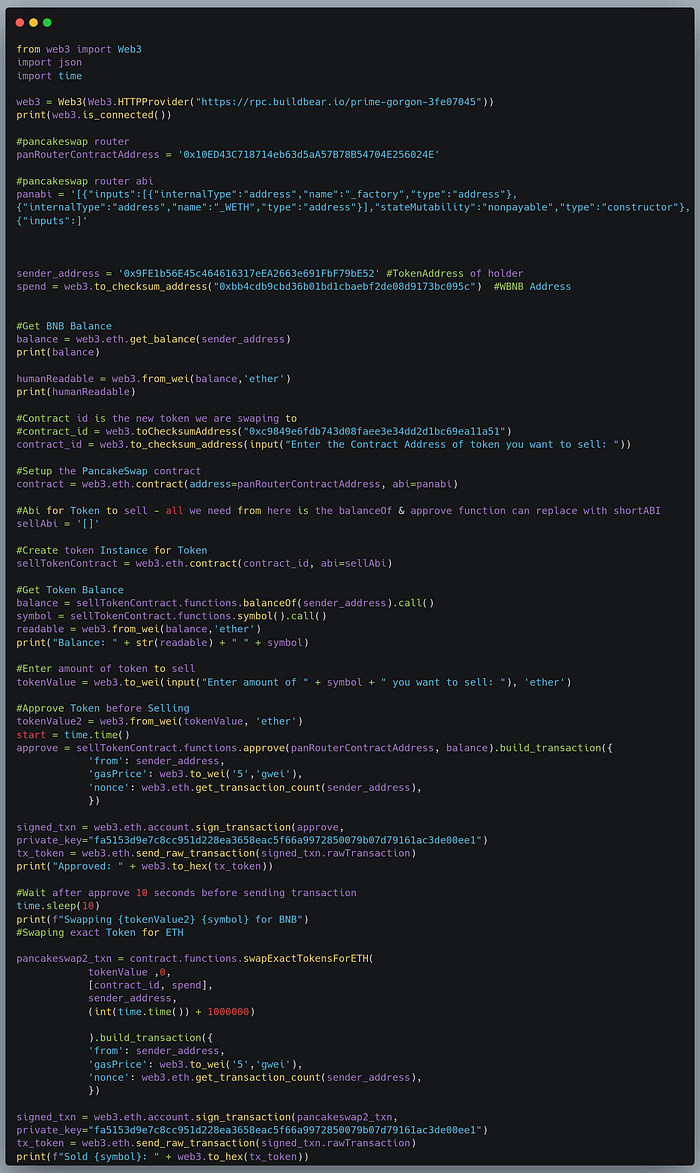Image resolution: width=700 pixels, height=1173 pixels.
Task: Click the yellow minimize window button
Action: [x=34, y=22]
